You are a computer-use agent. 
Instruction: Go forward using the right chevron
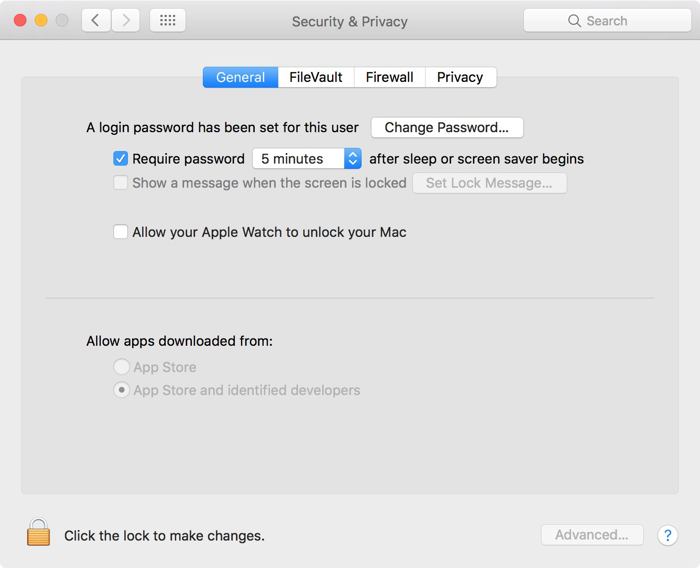pos(125,20)
